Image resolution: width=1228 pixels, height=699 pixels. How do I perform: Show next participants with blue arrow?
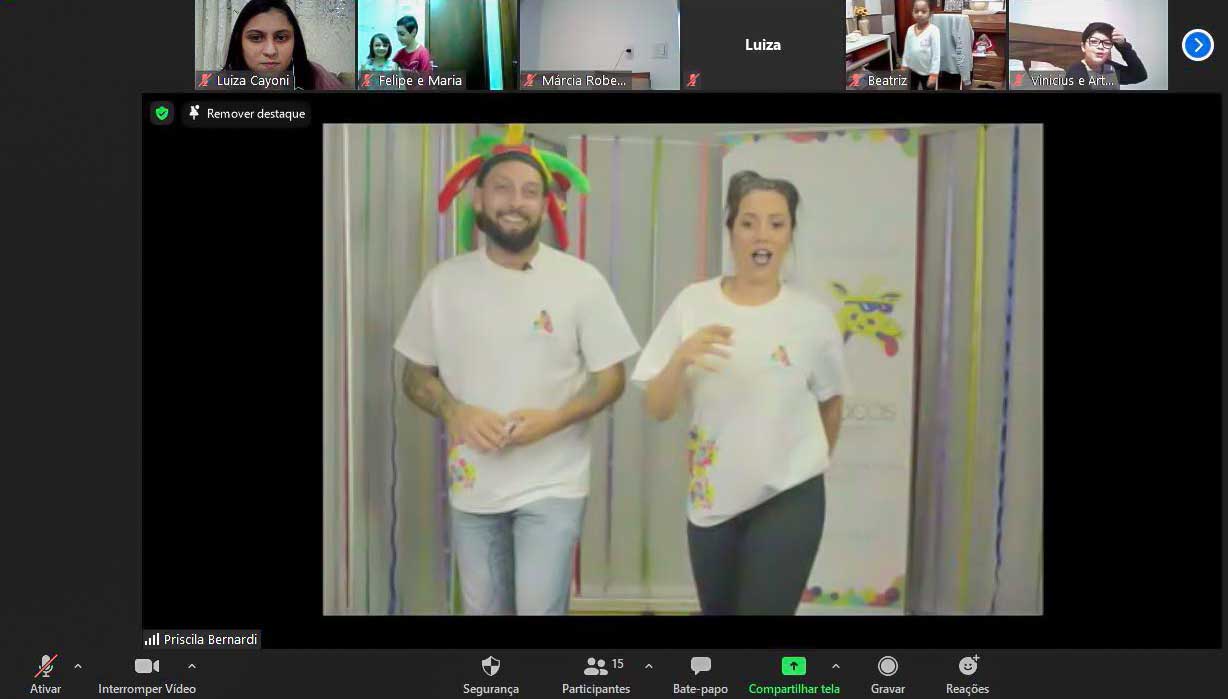click(1197, 45)
